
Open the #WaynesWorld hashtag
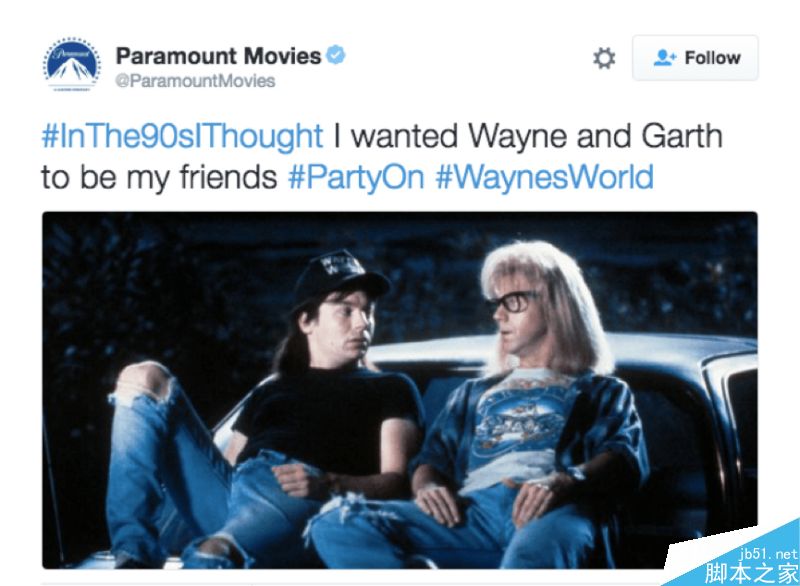click(x=544, y=177)
